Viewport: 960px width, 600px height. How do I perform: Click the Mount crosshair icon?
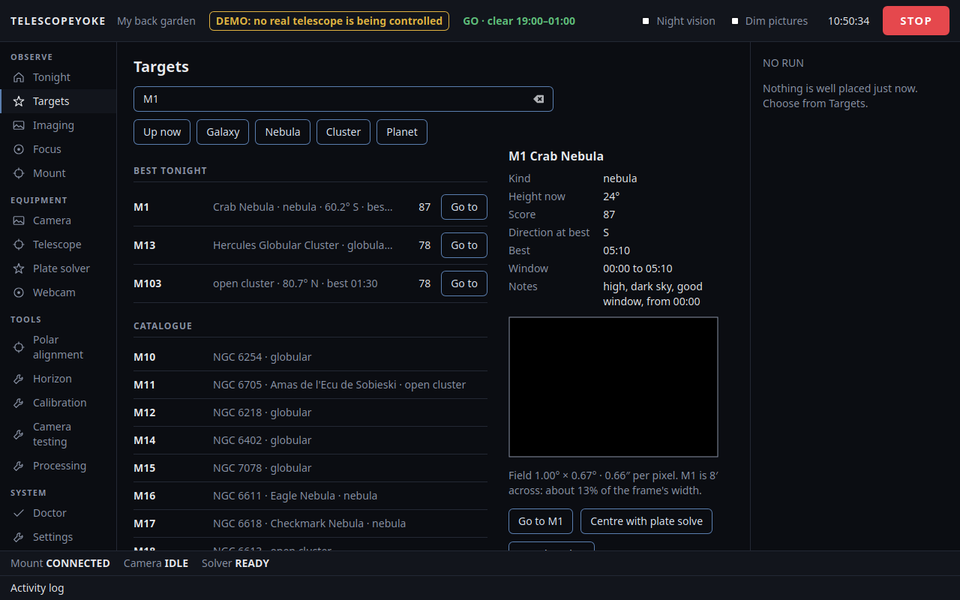pyautogui.click(x=19, y=173)
